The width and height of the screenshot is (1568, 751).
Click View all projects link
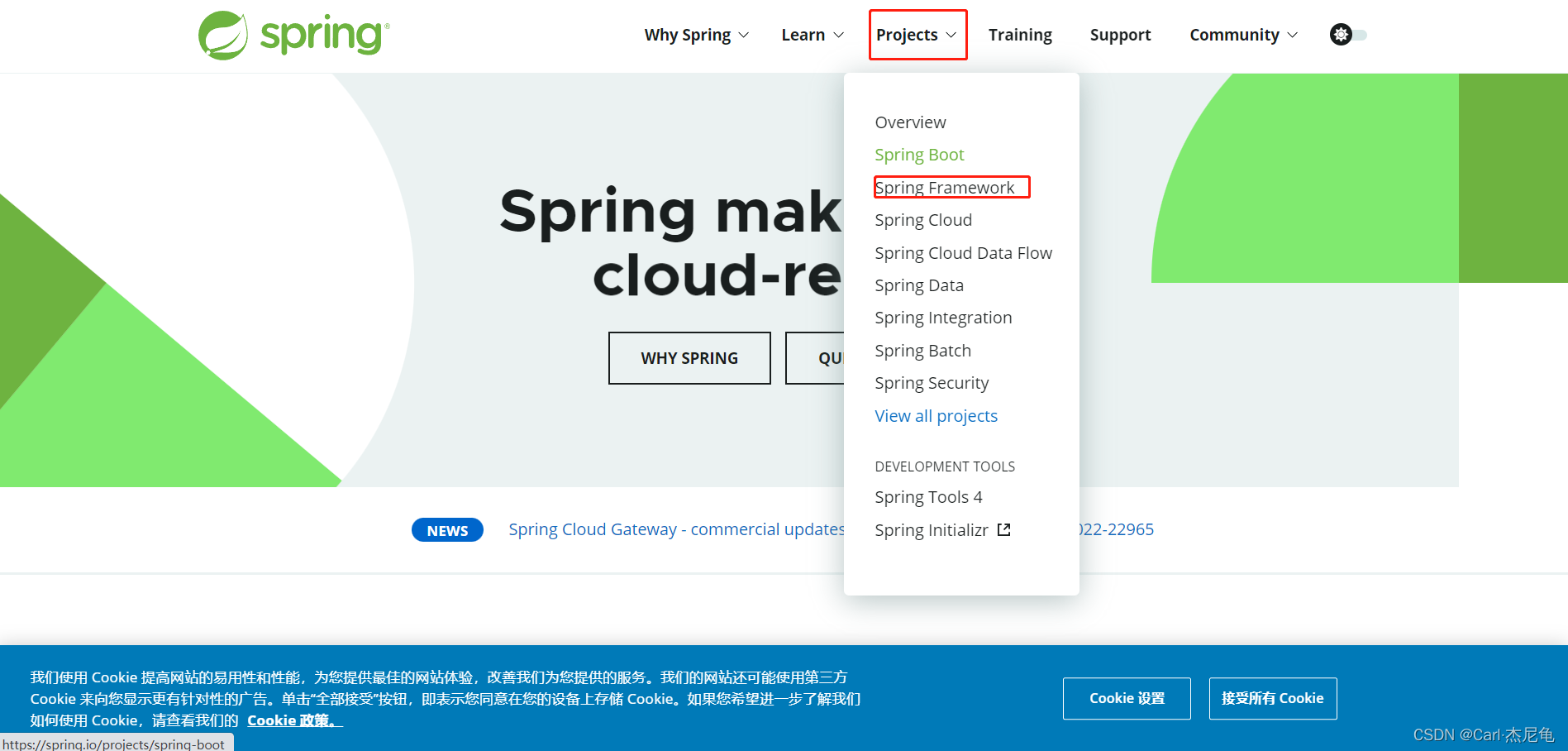936,416
